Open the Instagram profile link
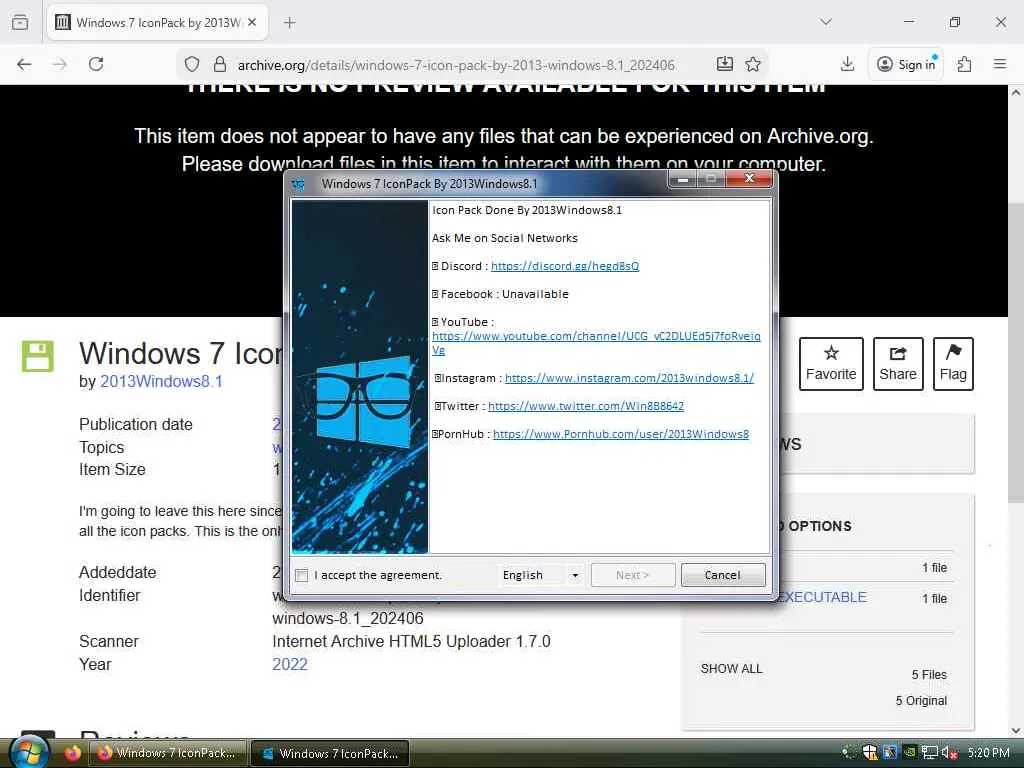This screenshot has width=1024, height=768. (629, 378)
